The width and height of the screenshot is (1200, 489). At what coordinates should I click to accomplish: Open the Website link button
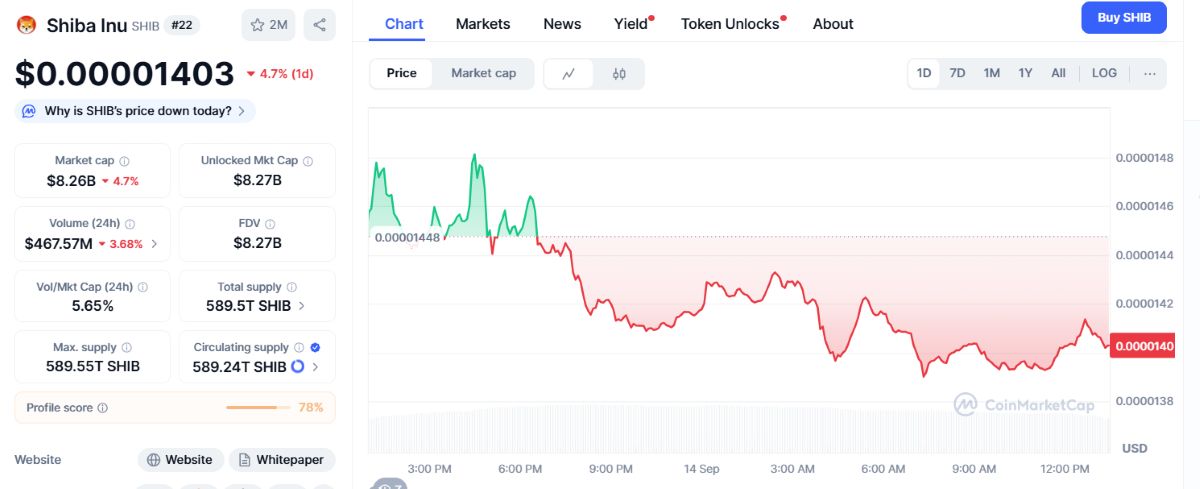pyautogui.click(x=180, y=460)
